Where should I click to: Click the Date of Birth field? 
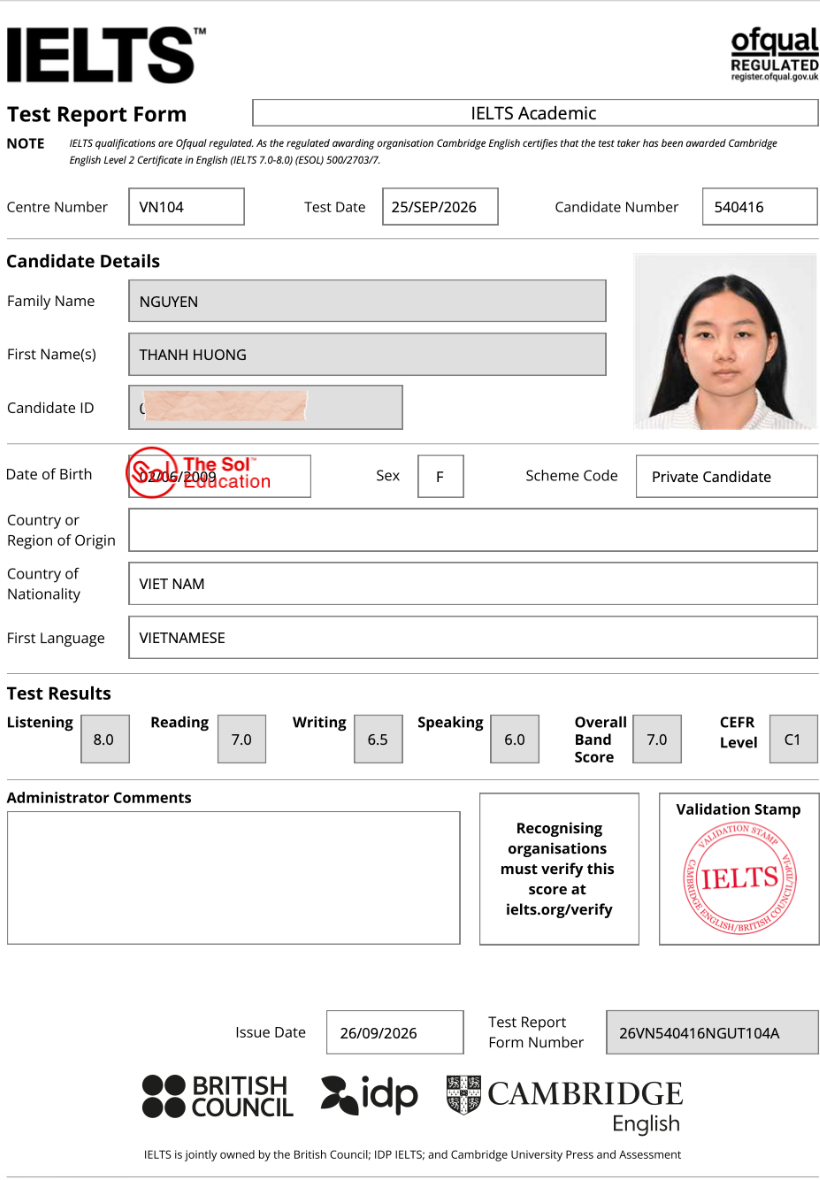coord(220,476)
